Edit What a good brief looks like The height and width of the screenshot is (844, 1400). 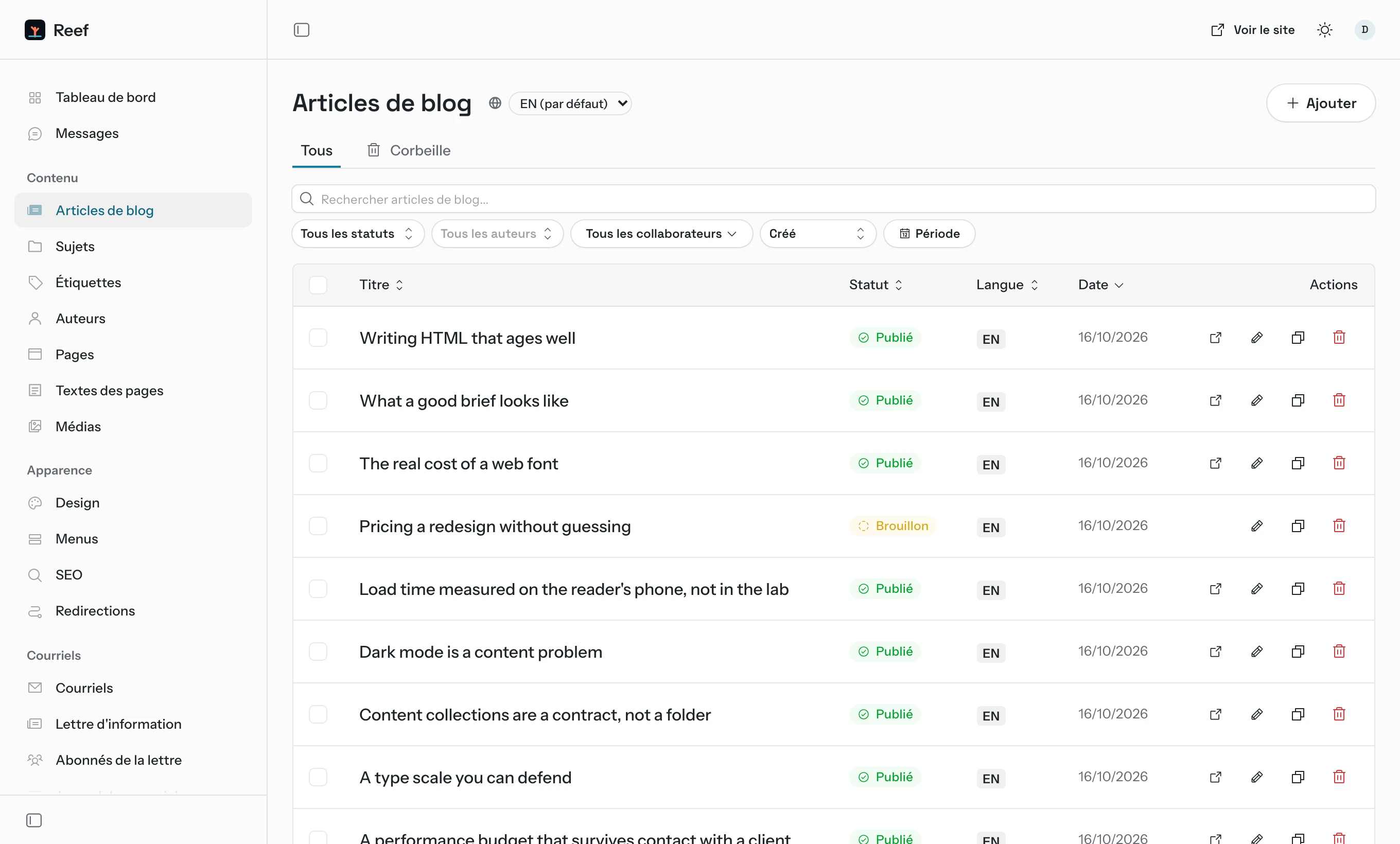pyautogui.click(x=1257, y=400)
